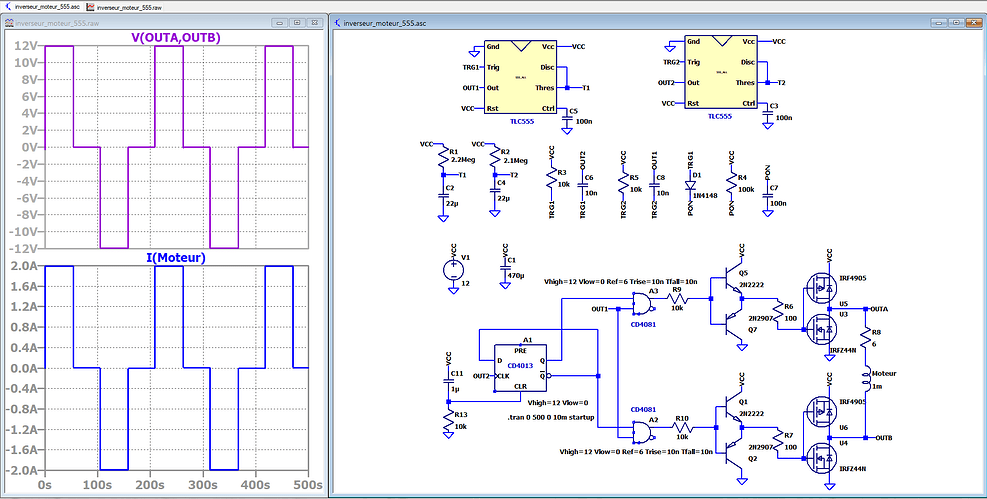Select the Moteur 1m inductor
The image size is (987, 499).
click(x=867, y=379)
